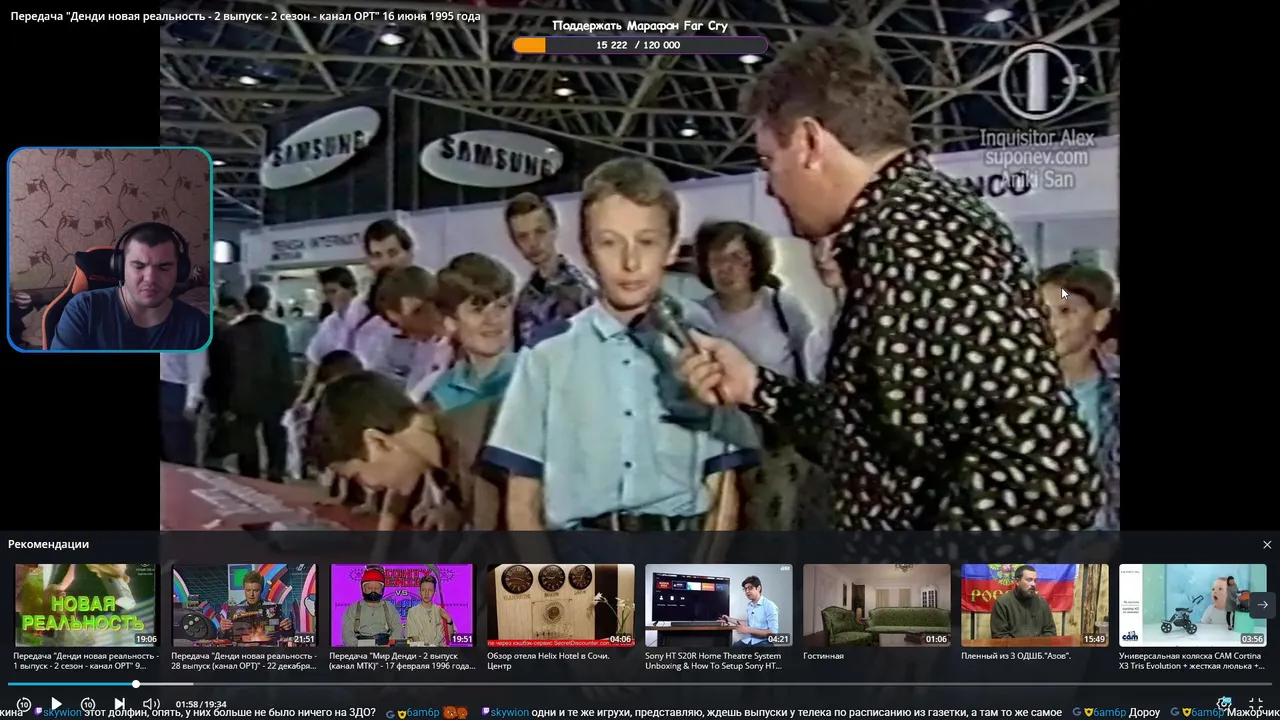Viewport: 1280px width, 720px height.
Task: Skip to the next video
Action: click(x=119, y=704)
